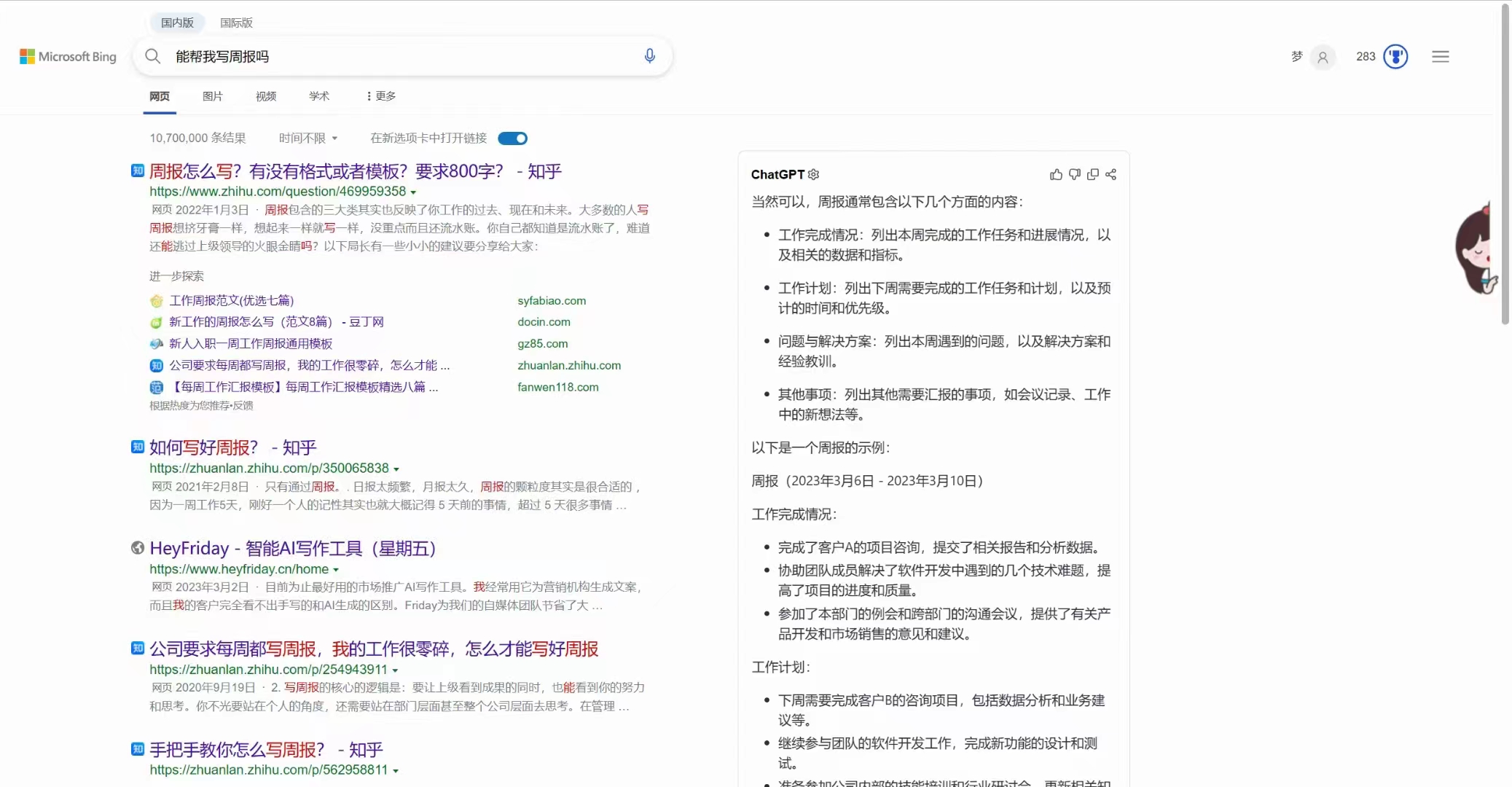
Task: Open the 更多 more menu
Action: pyautogui.click(x=381, y=96)
